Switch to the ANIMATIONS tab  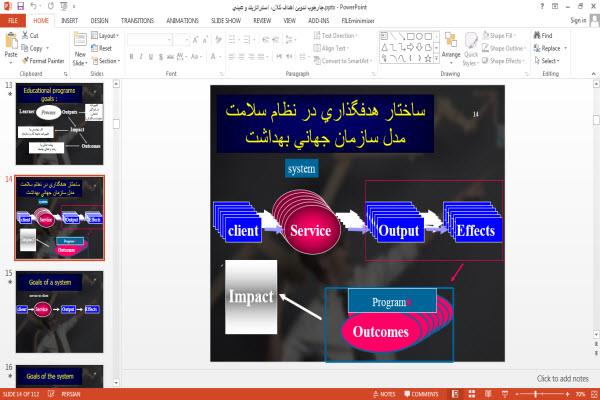point(183,21)
